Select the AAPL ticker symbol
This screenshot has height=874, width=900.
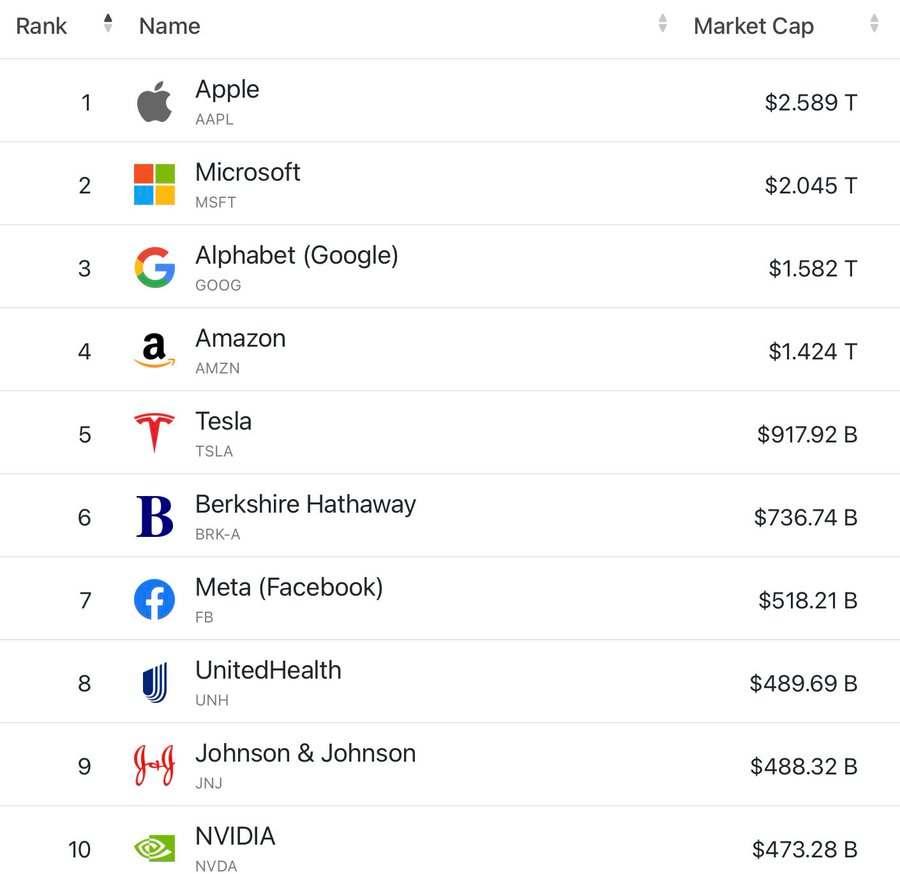[214, 119]
